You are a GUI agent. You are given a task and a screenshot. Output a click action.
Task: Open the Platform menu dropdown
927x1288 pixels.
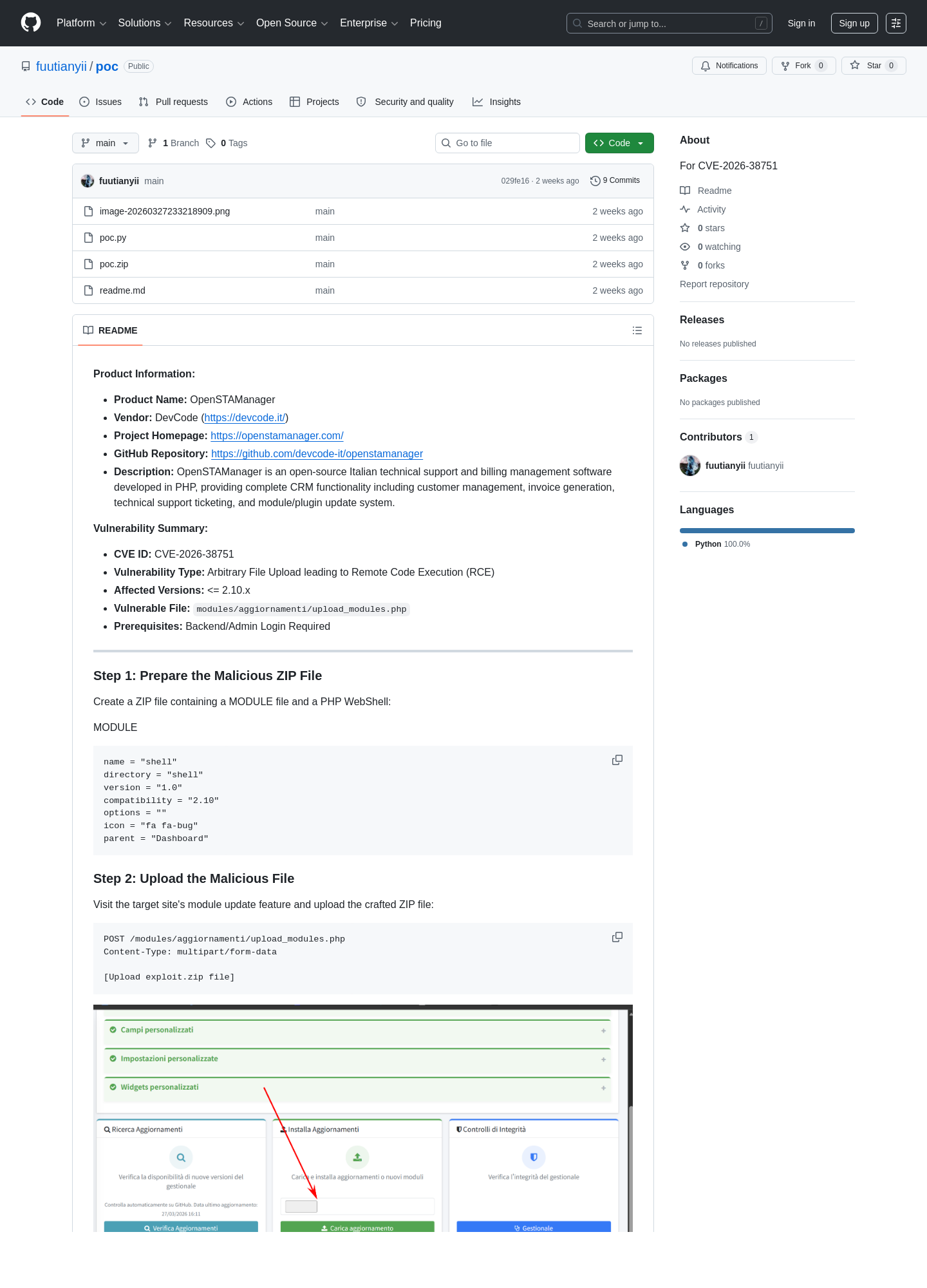click(x=81, y=23)
